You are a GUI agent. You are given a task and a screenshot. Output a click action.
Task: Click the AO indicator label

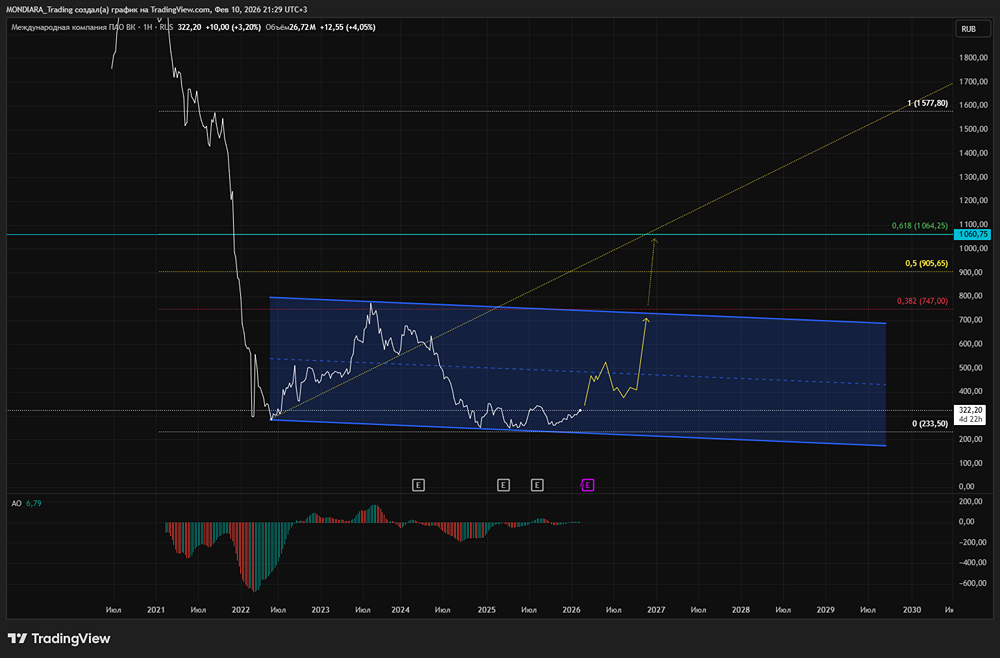click(17, 504)
